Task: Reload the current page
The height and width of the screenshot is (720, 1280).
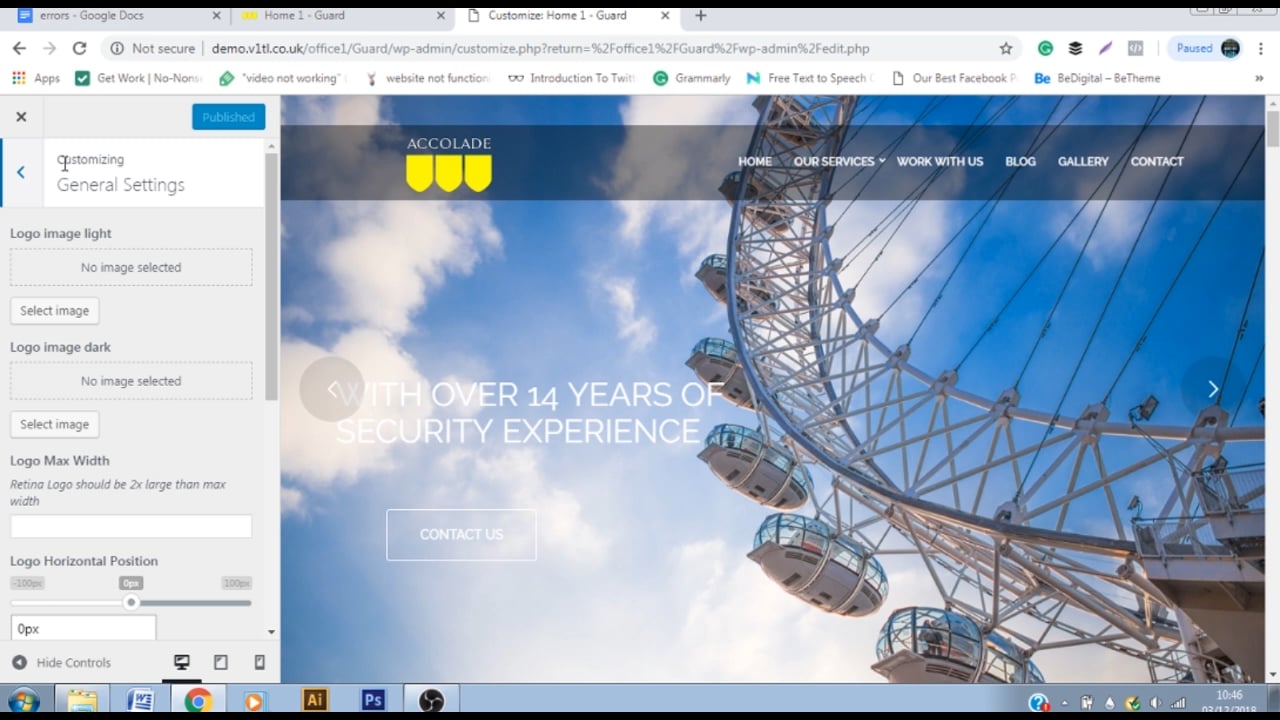Action: click(x=79, y=48)
